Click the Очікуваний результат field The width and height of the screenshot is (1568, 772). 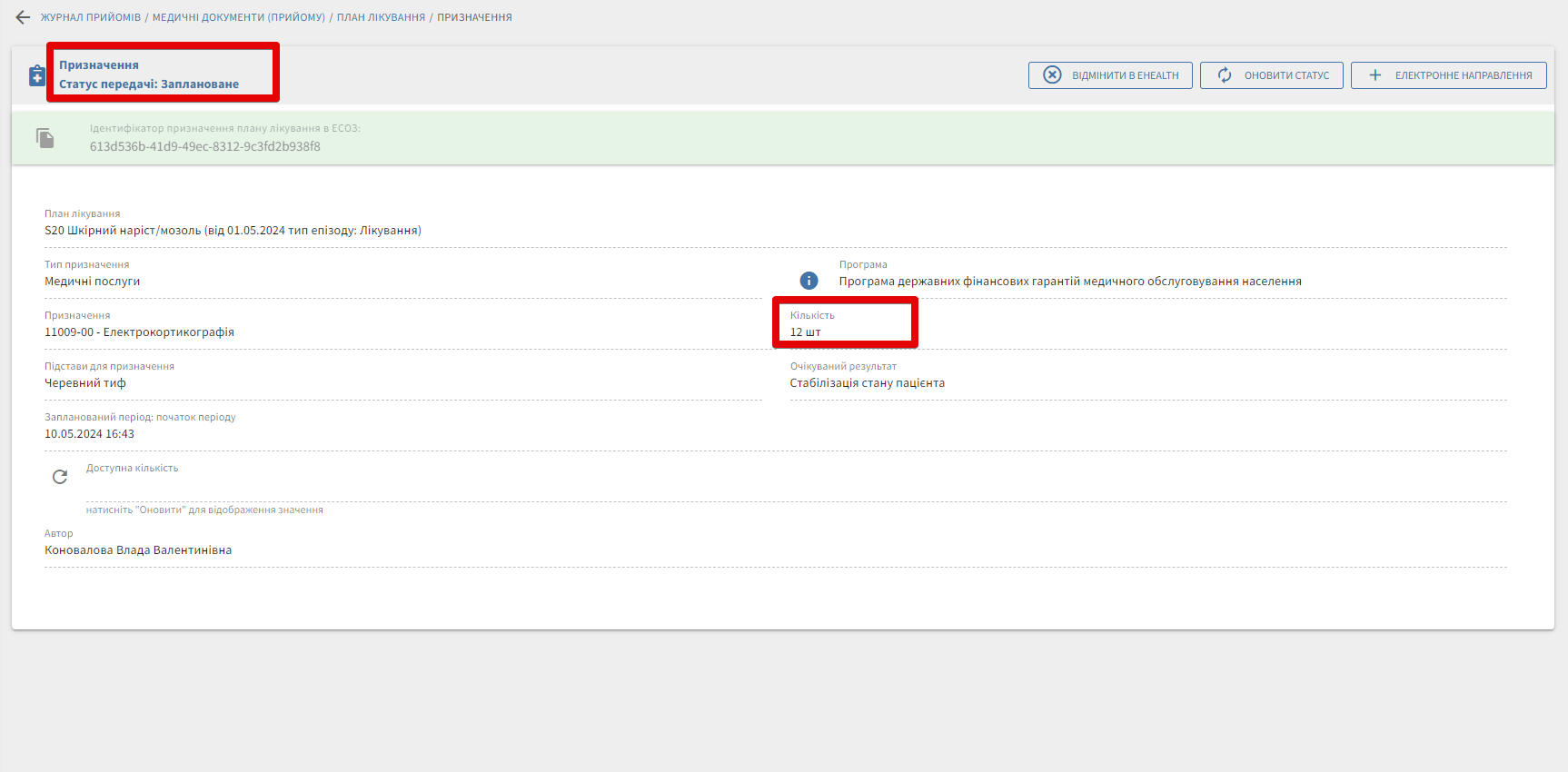point(867,383)
